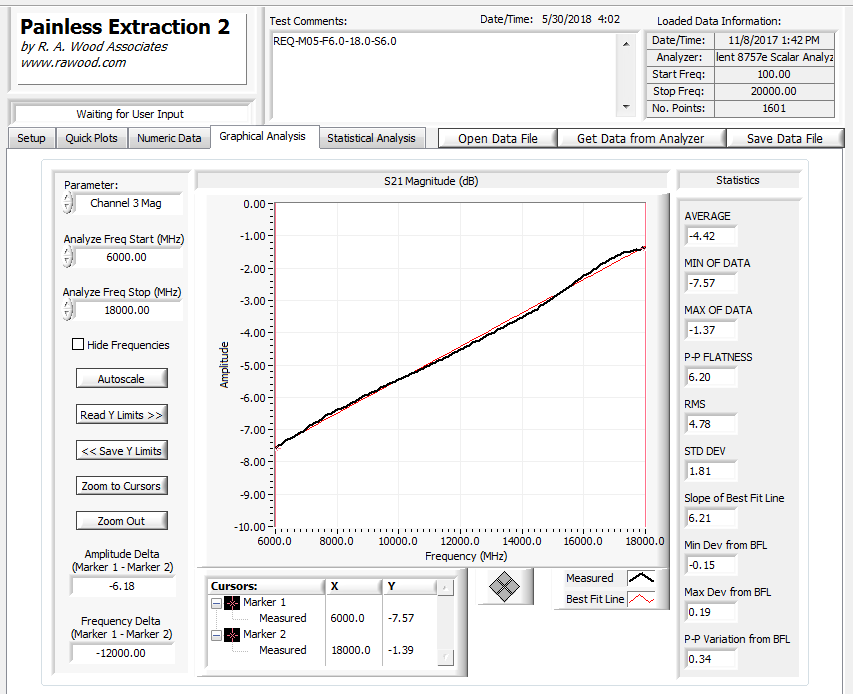Viewport: 853px width, 694px height.
Task: Click the Marker 2 Y value -1.39
Action: (x=401, y=650)
